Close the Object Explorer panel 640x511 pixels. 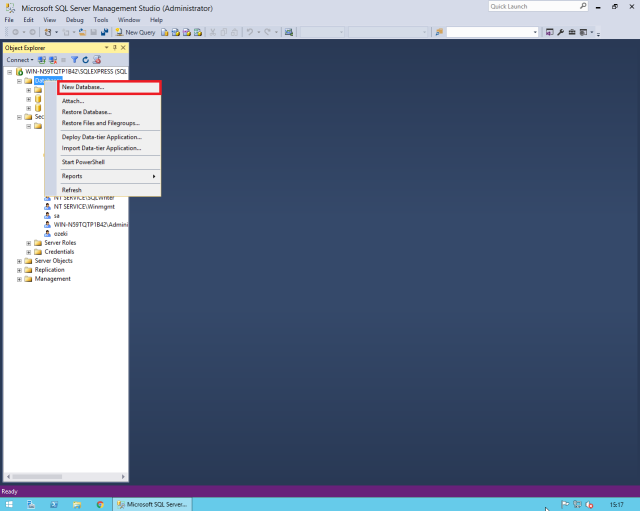(123, 48)
